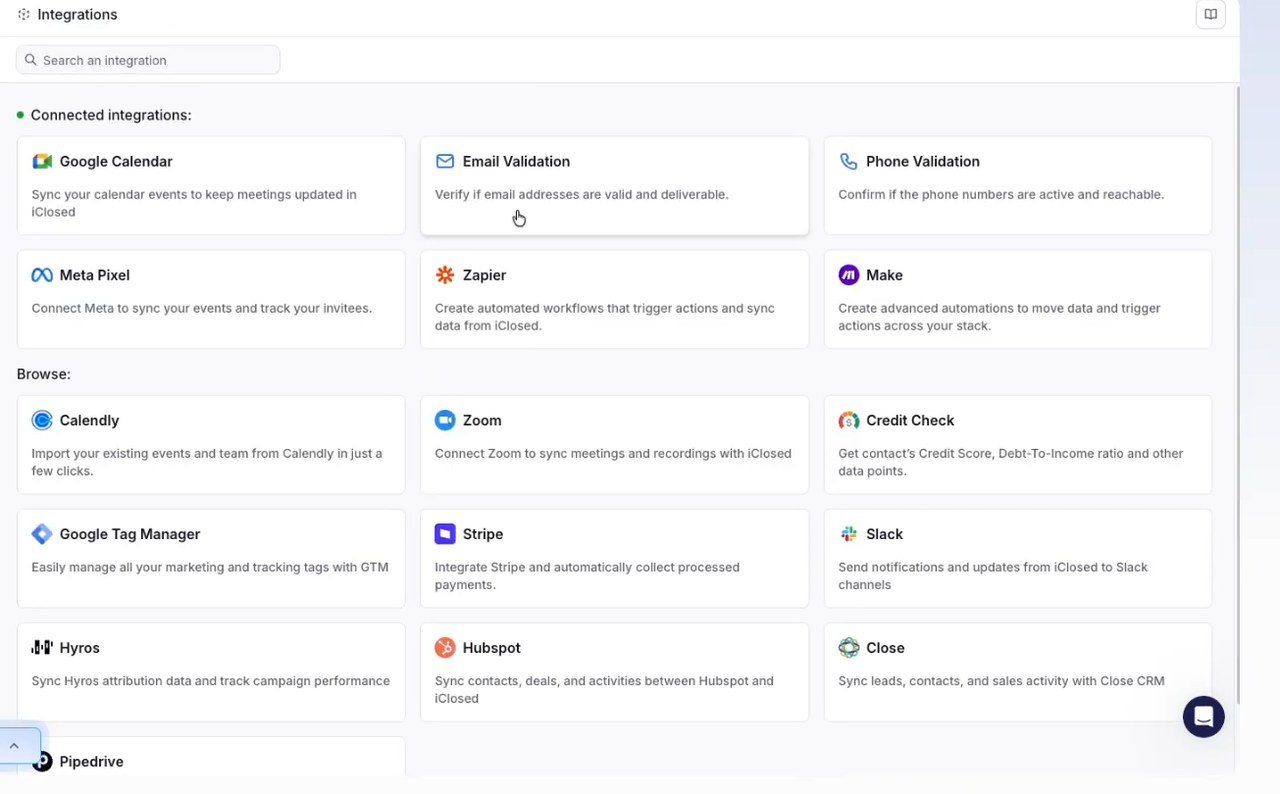1280x794 pixels.
Task: Click the Stripe logo icon
Action: click(445, 534)
